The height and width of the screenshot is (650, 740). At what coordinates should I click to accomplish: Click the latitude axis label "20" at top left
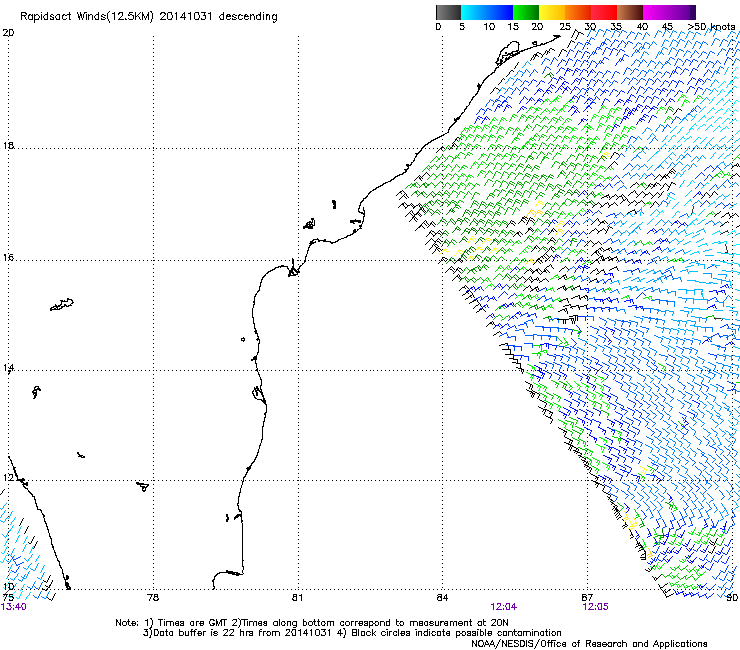click(x=8, y=33)
